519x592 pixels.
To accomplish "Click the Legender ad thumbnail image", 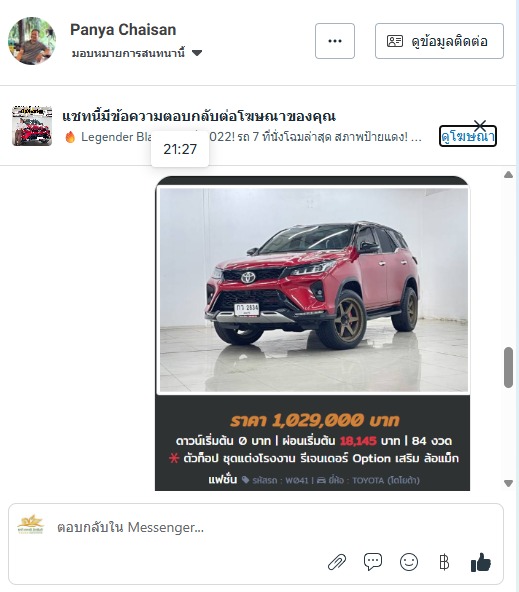I will [x=32, y=126].
